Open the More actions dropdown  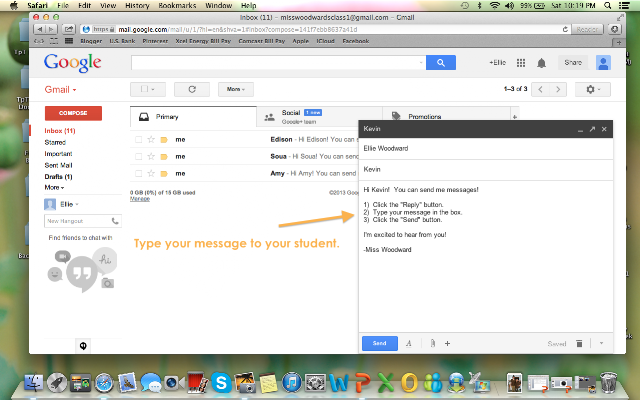tap(236, 89)
